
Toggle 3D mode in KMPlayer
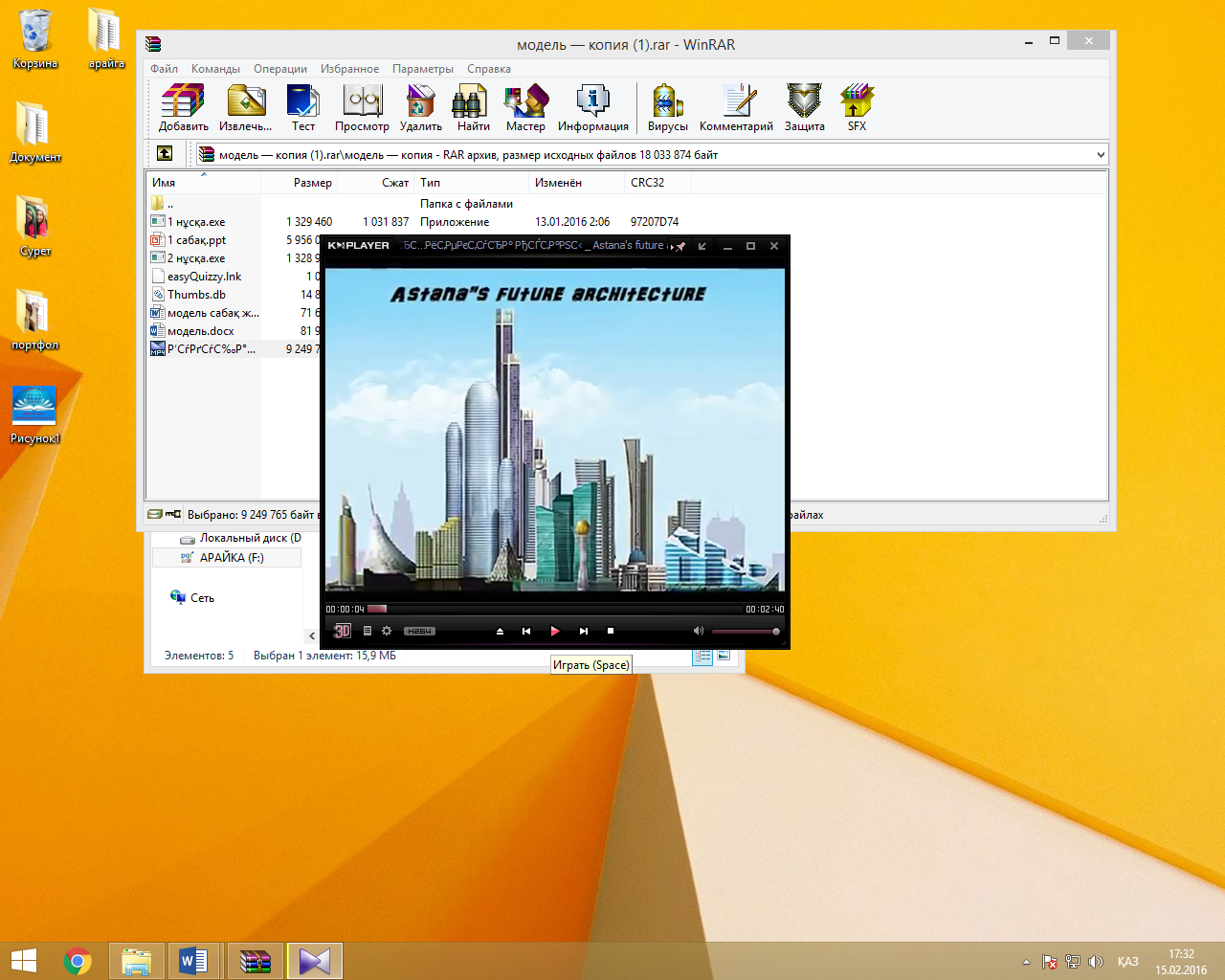[x=342, y=631]
